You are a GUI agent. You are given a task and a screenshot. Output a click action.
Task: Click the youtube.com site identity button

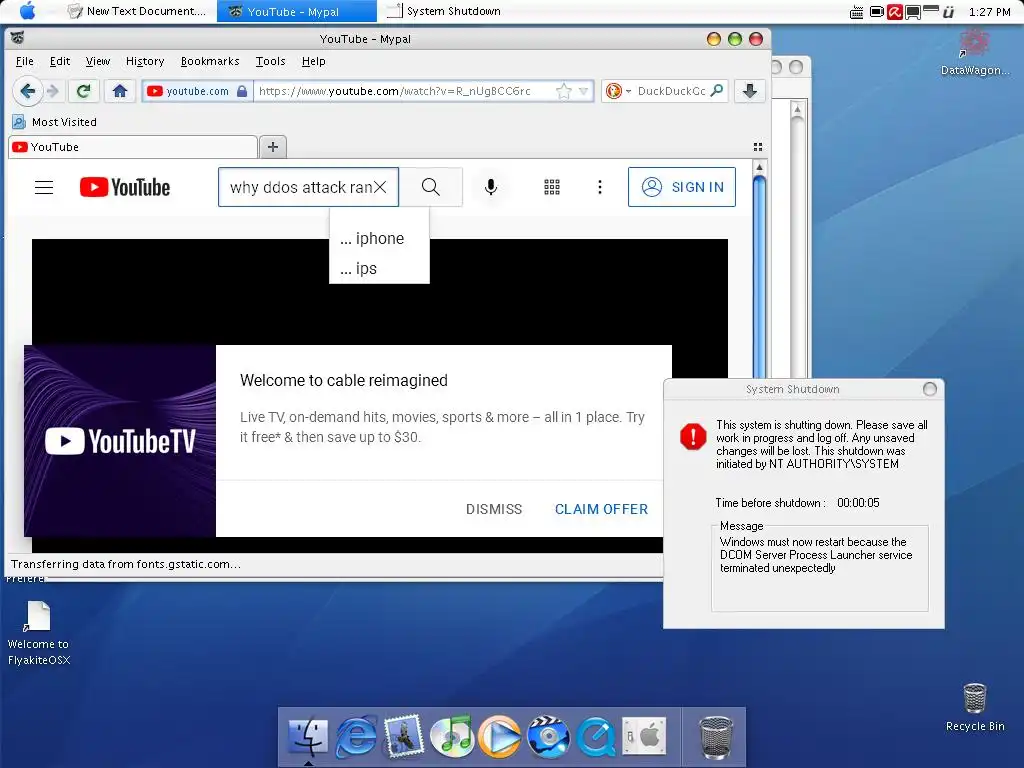197,91
